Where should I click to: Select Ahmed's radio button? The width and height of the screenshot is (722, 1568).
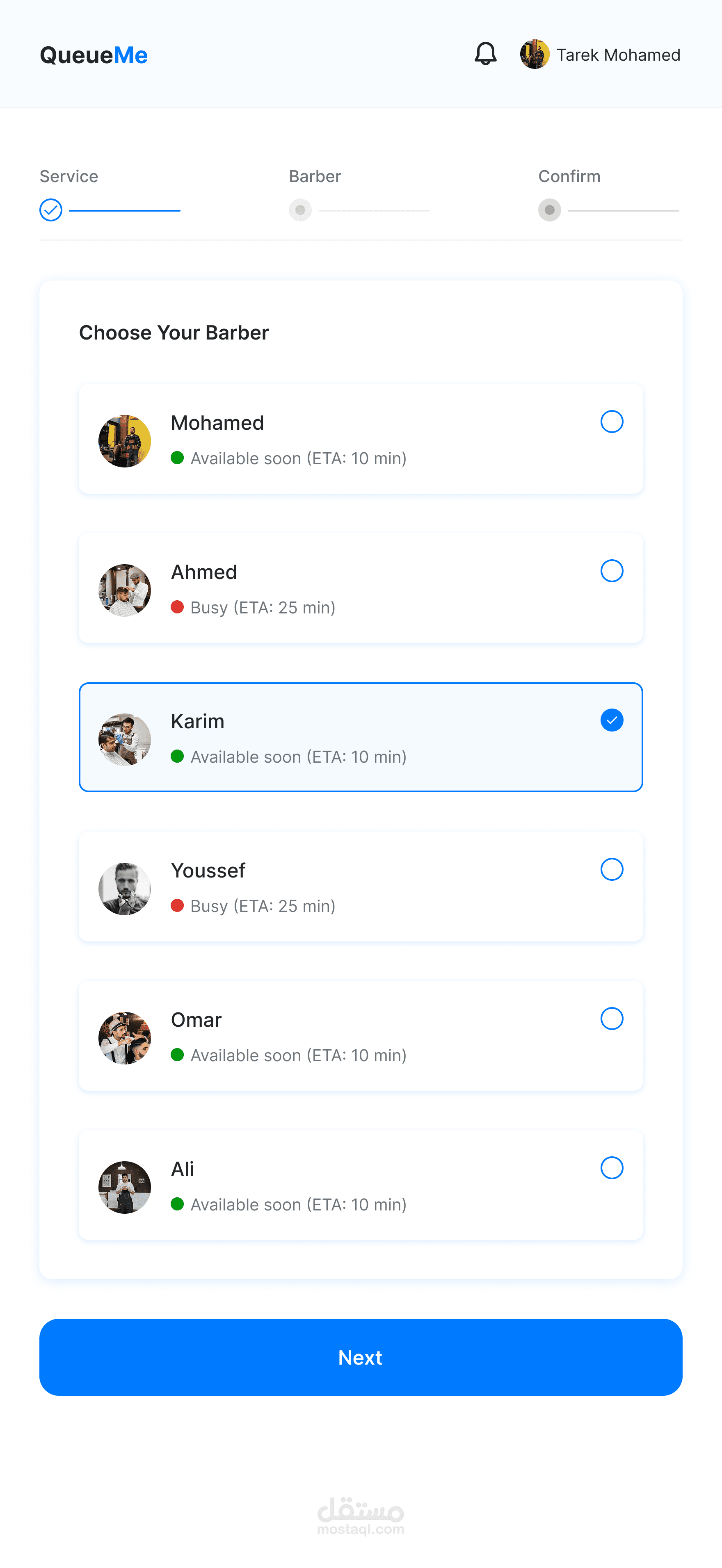point(611,571)
